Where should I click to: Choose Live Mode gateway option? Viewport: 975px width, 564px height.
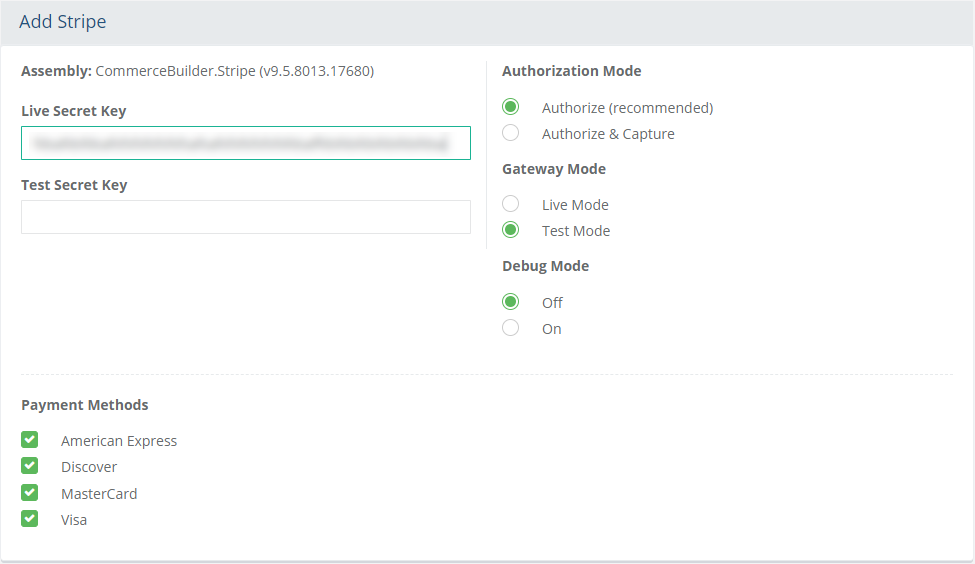511,204
